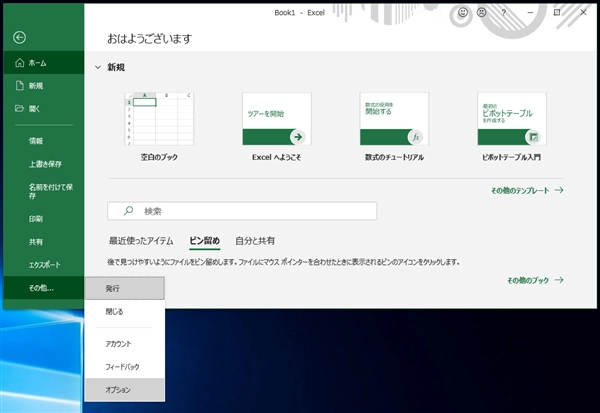This screenshot has height=413, width=600.
Task: Click the open folder icon beside 開く
Action: (20, 108)
